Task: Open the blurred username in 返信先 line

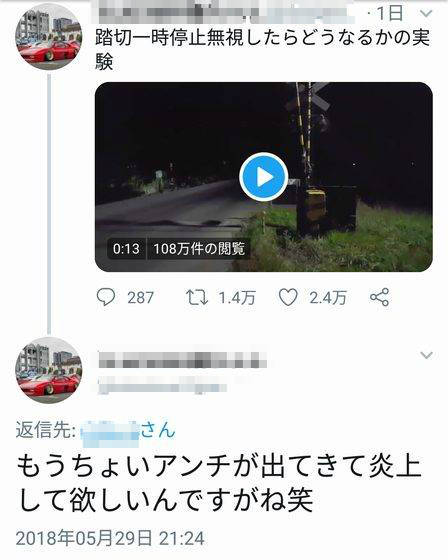Action: click(x=110, y=434)
